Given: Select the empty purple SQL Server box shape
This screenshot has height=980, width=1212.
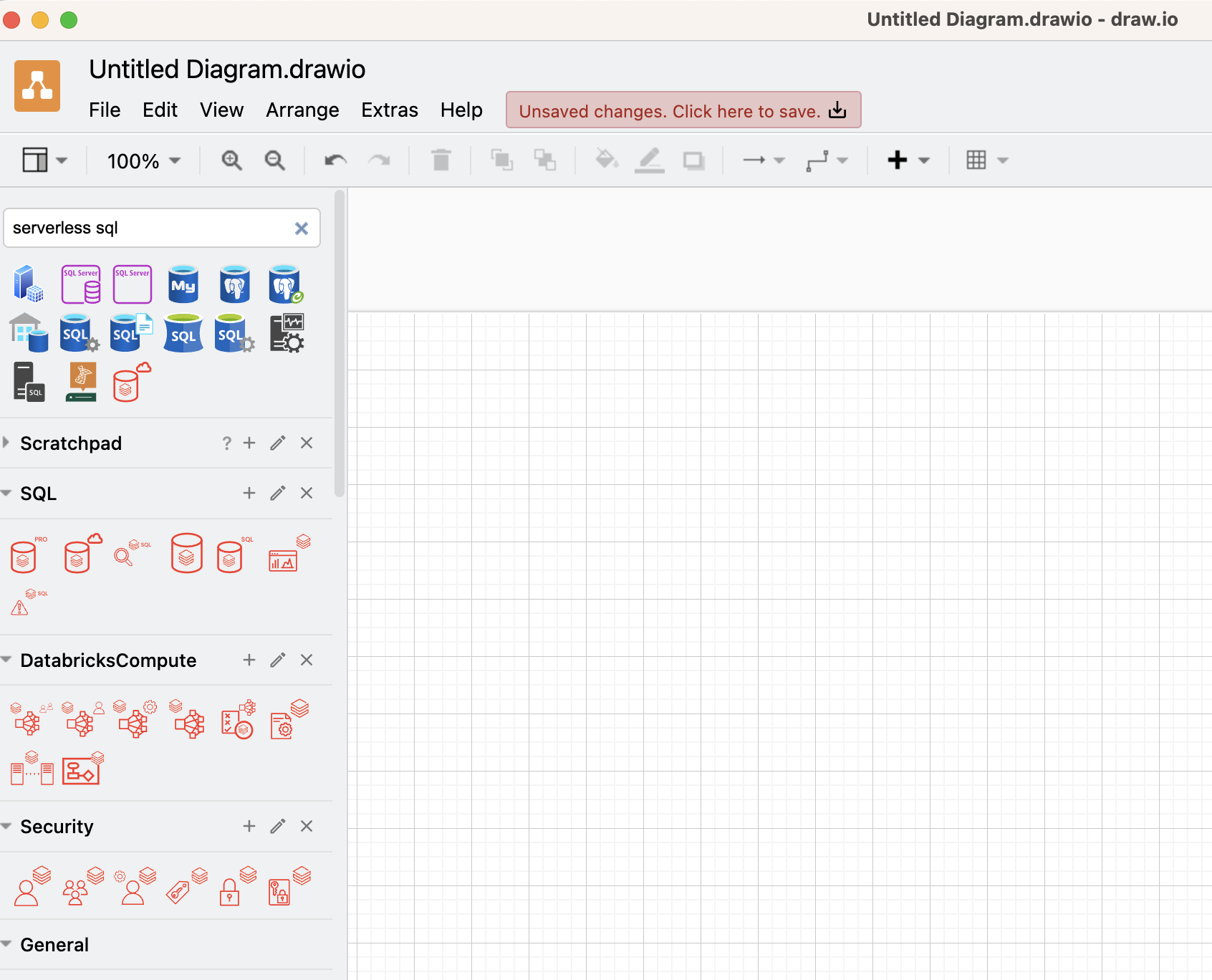Looking at the screenshot, I should pos(133,284).
